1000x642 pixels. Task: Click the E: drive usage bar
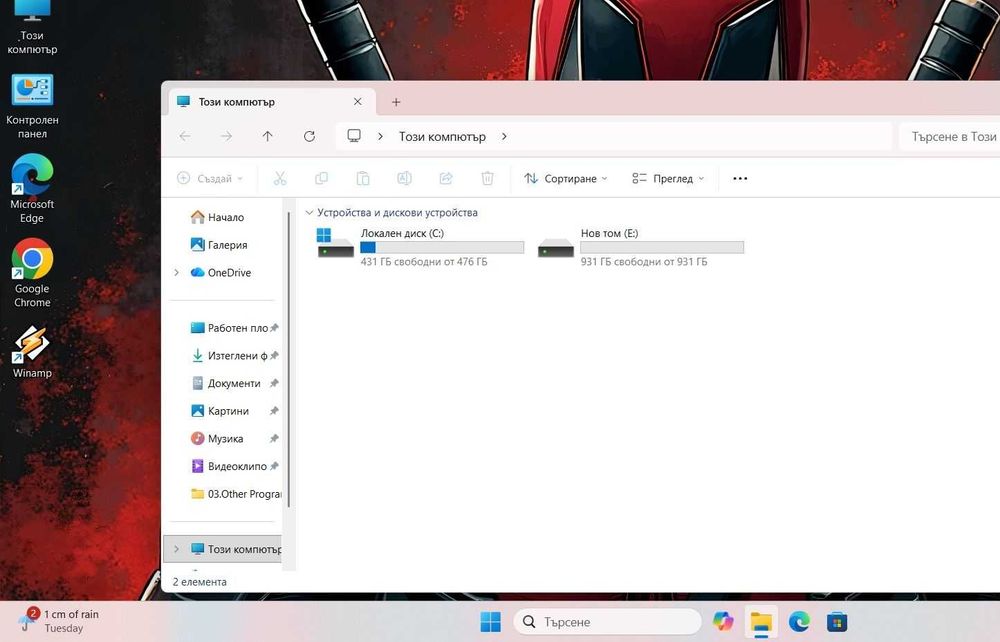[x=662, y=247]
